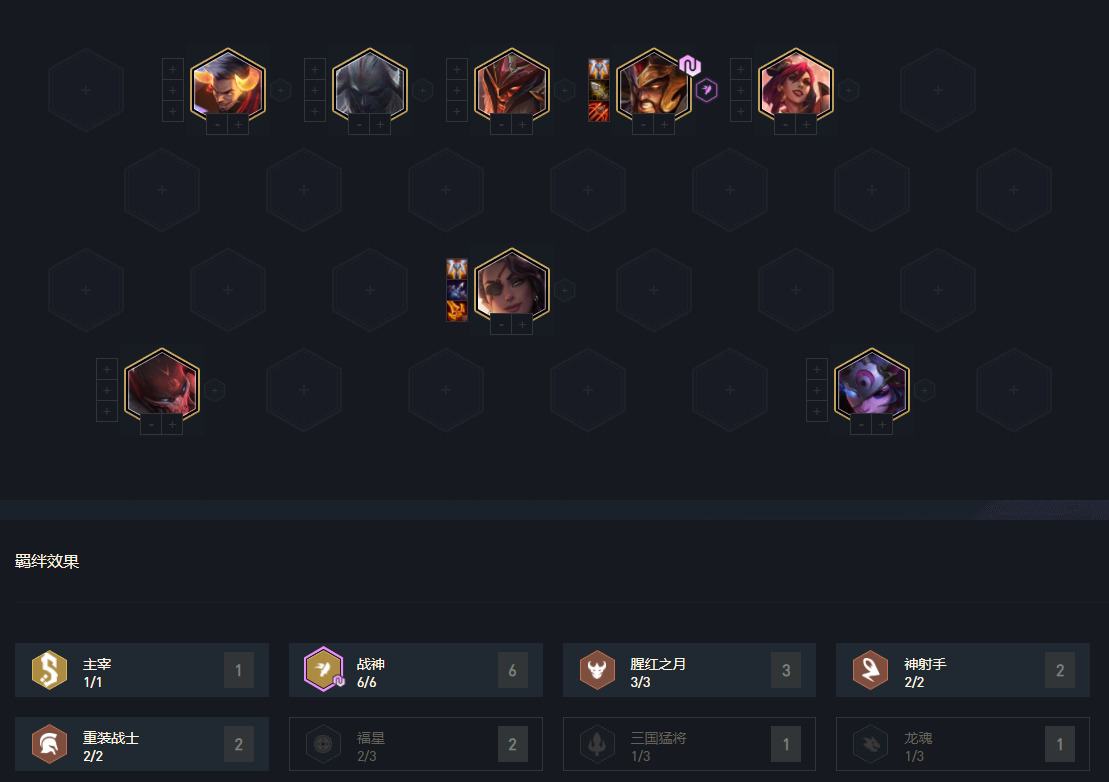The height and width of the screenshot is (782, 1109).
Task: Click the 重装战士 helmet trait icon
Action: (x=50, y=743)
